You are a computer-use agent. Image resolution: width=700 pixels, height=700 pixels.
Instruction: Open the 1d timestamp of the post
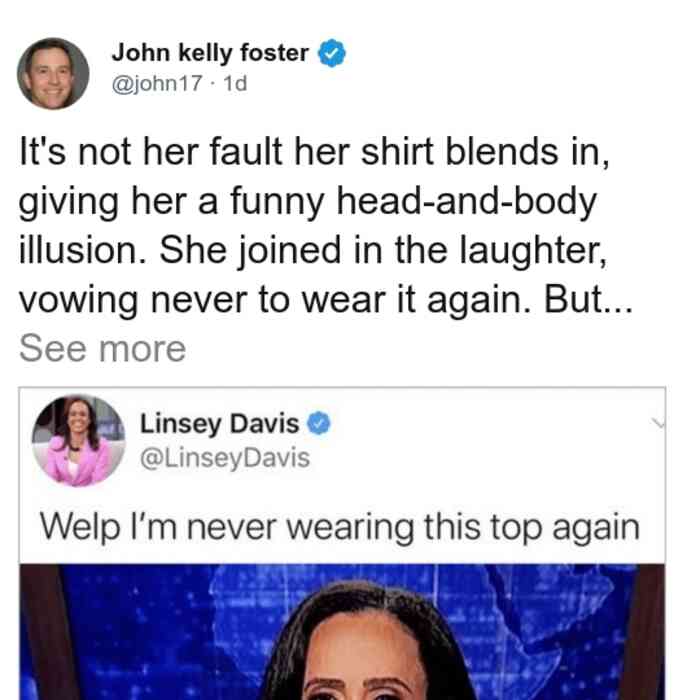click(235, 83)
